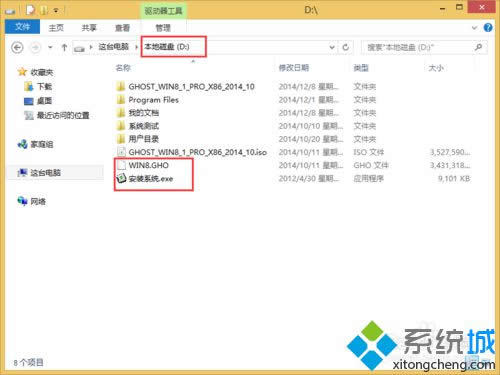This screenshot has width=500, height=375.
Task: Select the 安装系统.exe application icon
Action: (121, 178)
